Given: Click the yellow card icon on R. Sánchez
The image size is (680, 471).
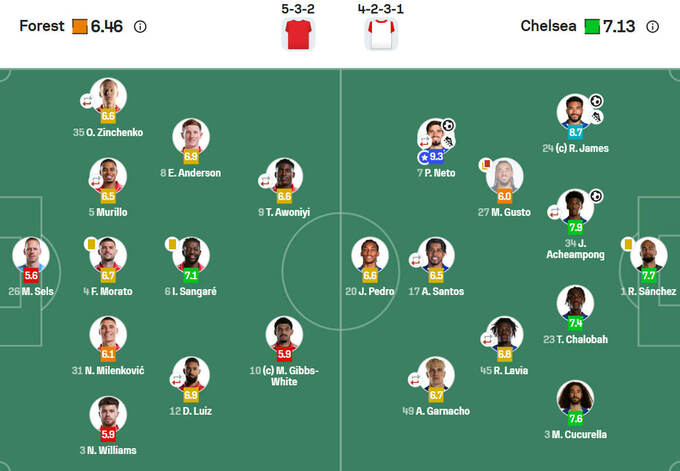Looking at the screenshot, I should click(628, 242).
